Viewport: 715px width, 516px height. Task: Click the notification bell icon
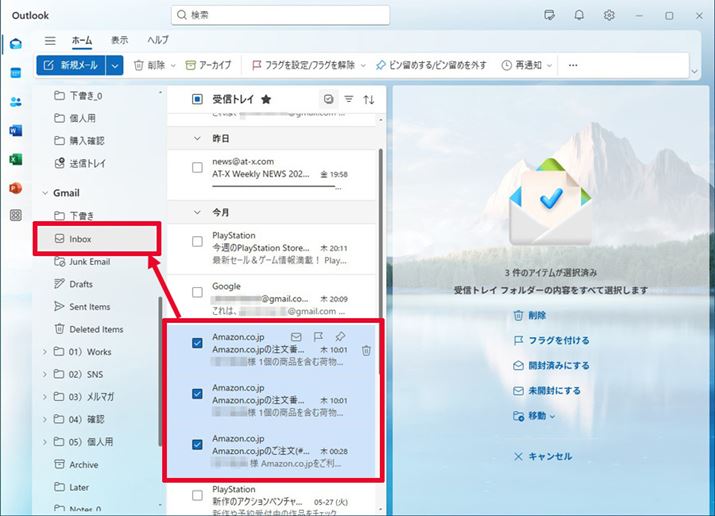click(579, 15)
